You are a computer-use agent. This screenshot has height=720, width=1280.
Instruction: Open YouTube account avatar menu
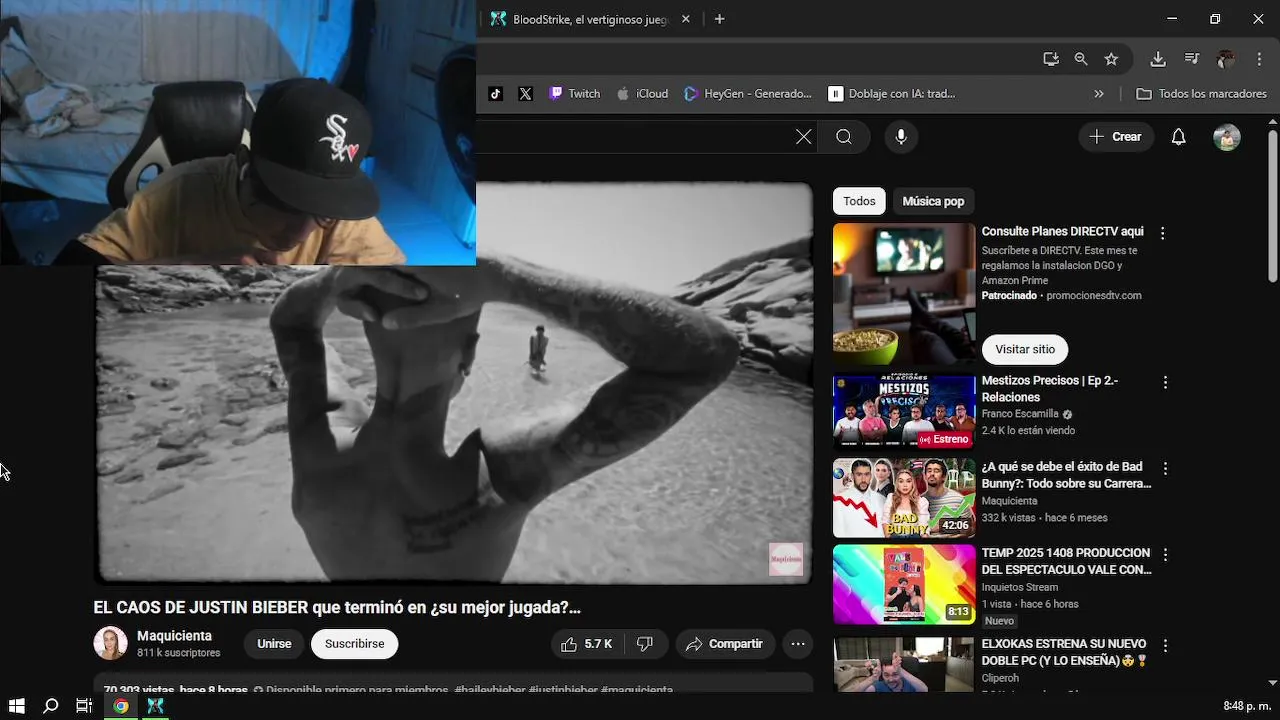click(x=1227, y=137)
